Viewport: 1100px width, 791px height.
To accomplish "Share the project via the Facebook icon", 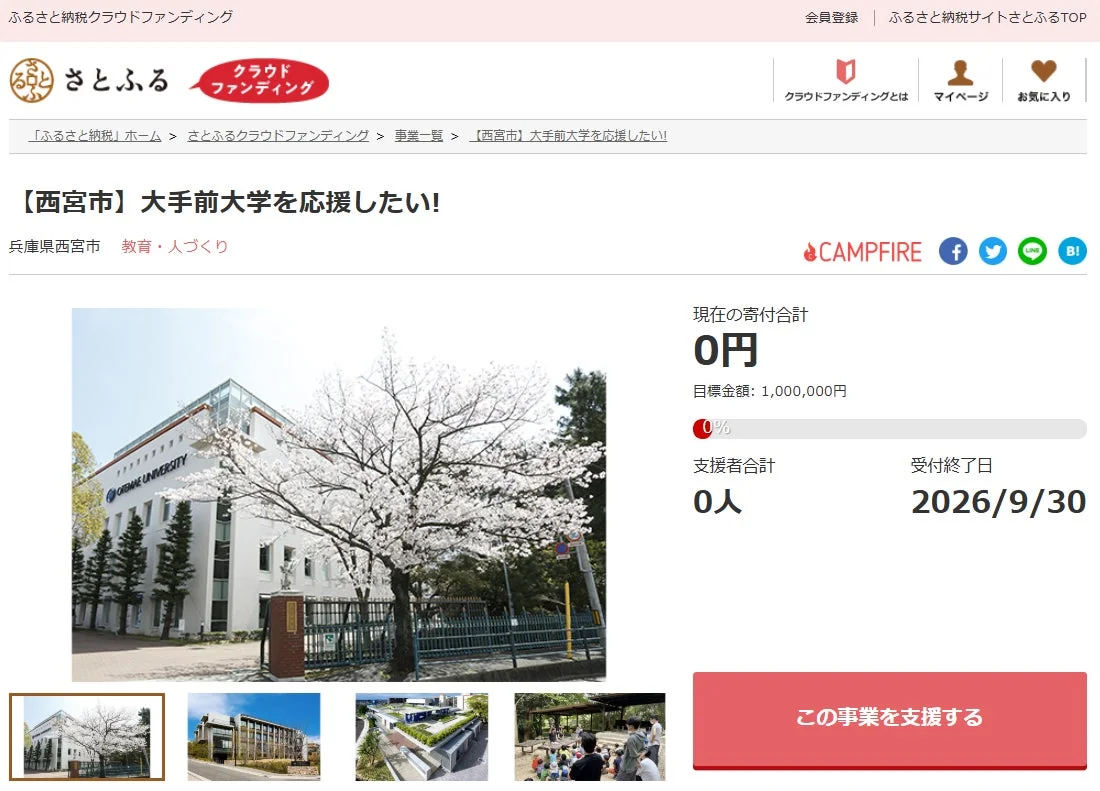I will pos(952,251).
